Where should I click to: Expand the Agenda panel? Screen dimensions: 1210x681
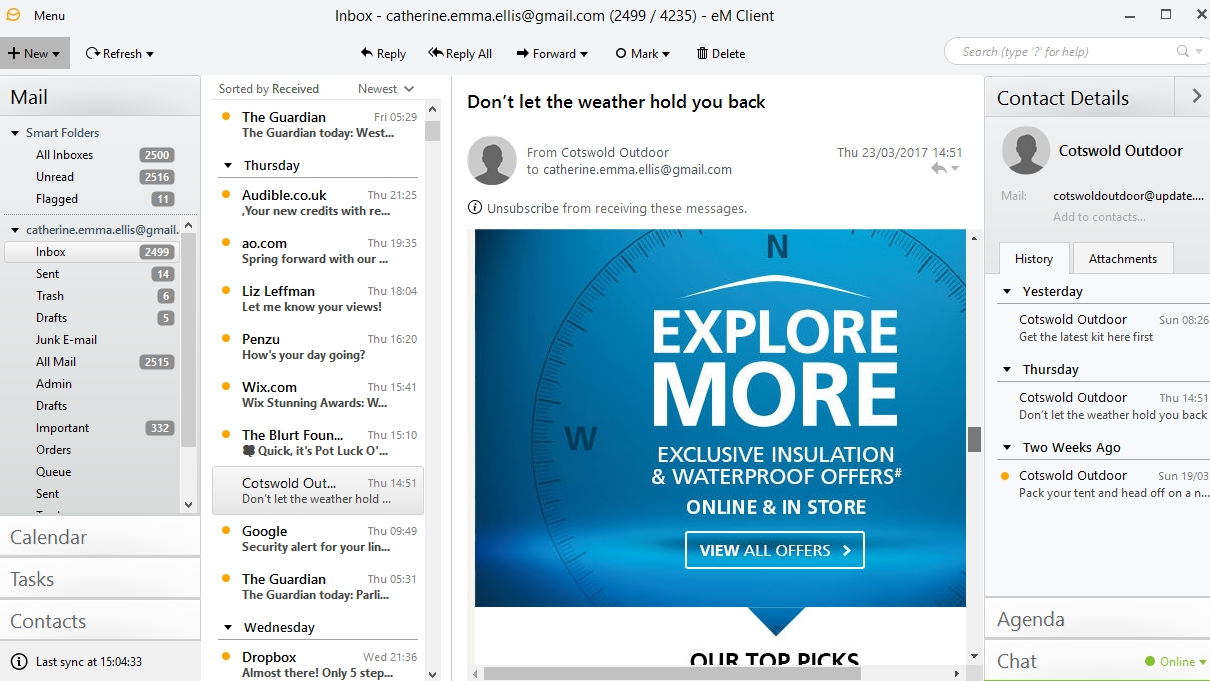[1097, 619]
